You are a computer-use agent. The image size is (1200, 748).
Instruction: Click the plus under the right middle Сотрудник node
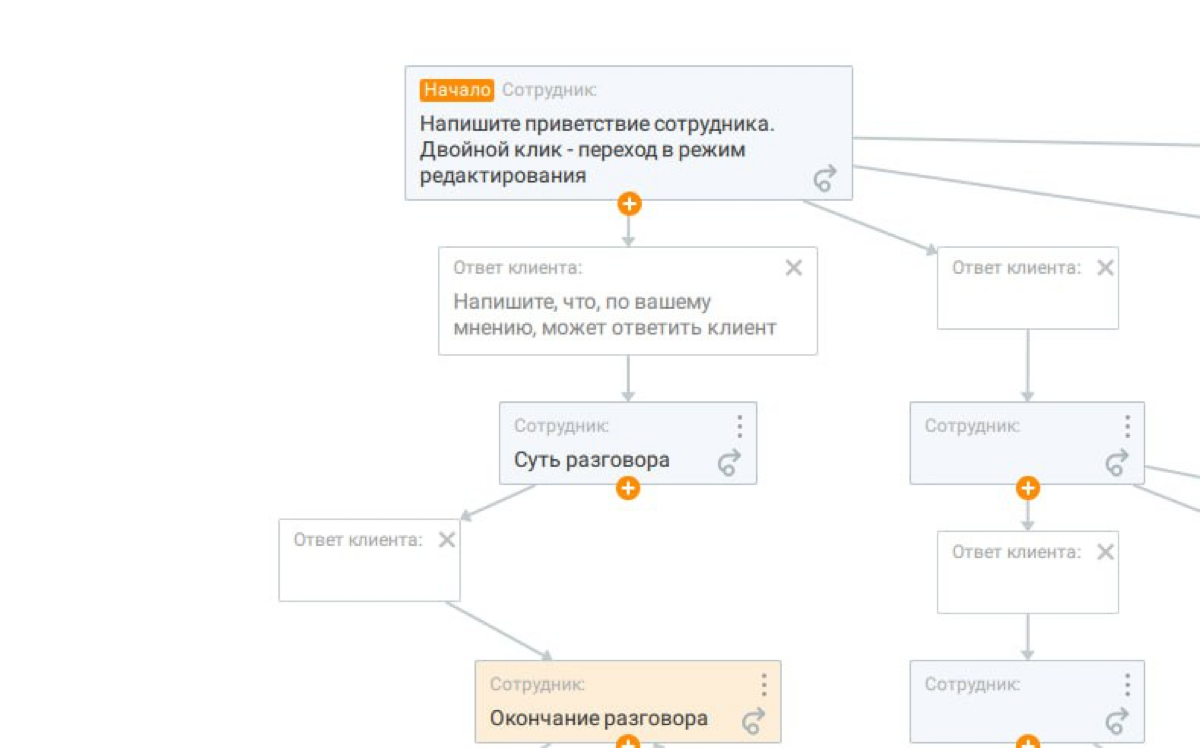tap(1028, 488)
